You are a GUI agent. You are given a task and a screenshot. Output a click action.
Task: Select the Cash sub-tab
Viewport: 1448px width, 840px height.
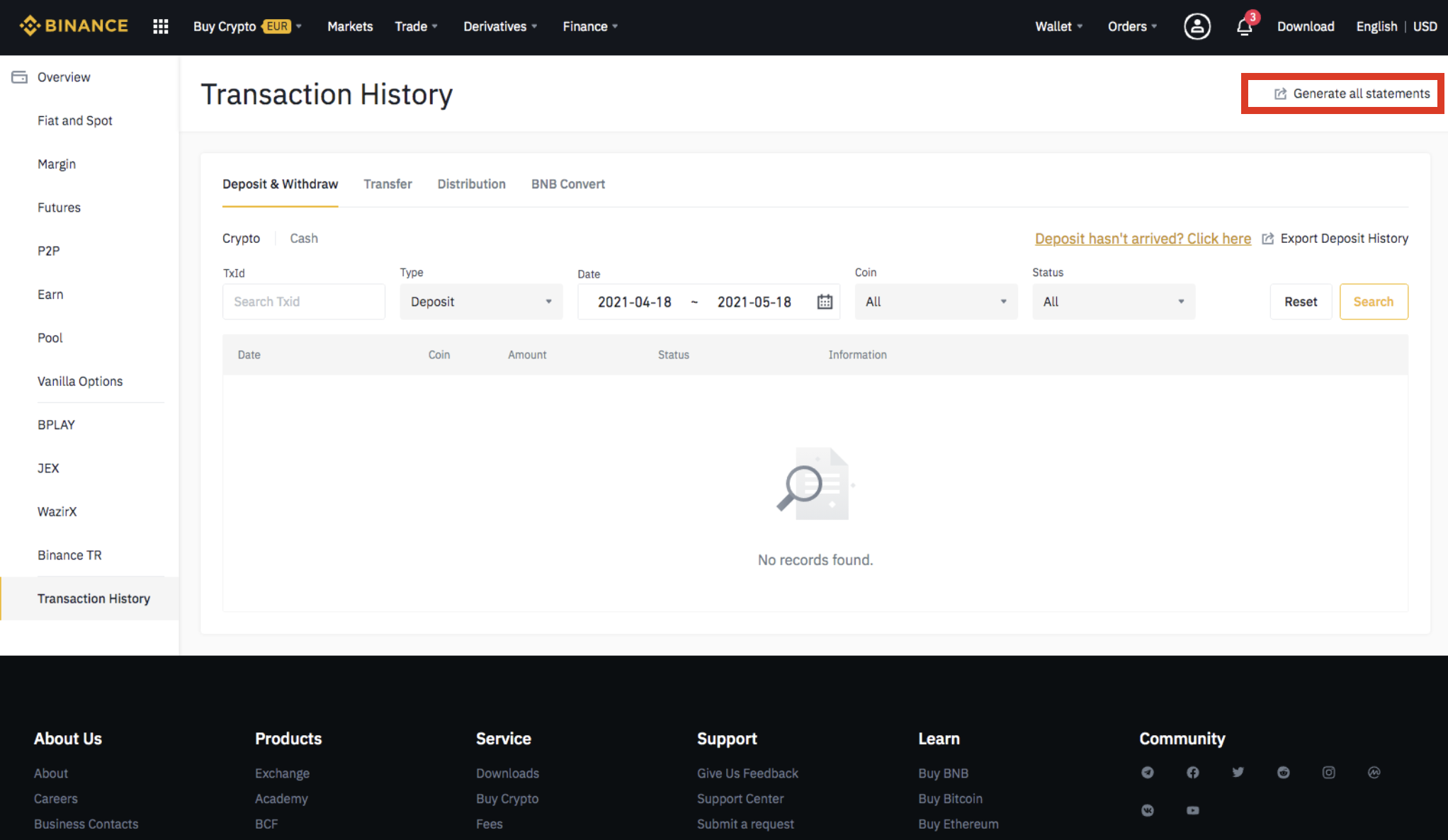pos(304,239)
